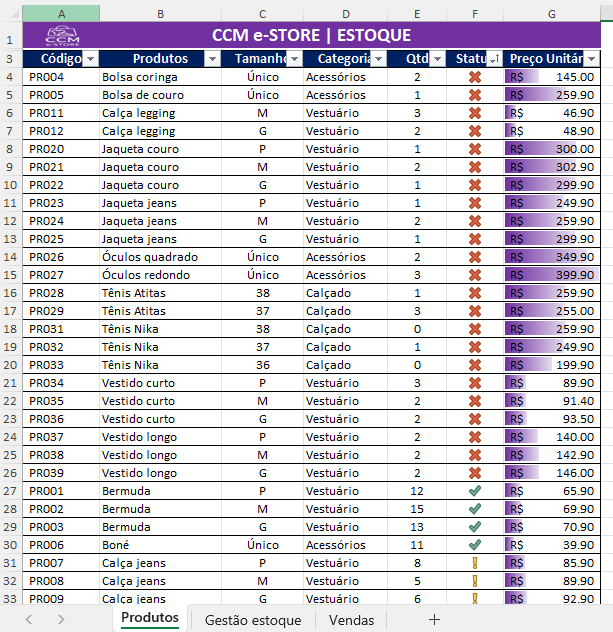Image resolution: width=613 pixels, height=632 pixels.
Task: Select the 'Tênis Atitas' size 37 product cell
Action: click(160, 311)
